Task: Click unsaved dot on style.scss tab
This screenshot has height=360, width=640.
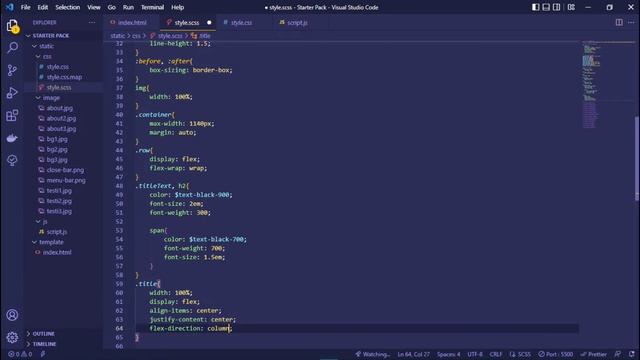Action: tap(209, 22)
